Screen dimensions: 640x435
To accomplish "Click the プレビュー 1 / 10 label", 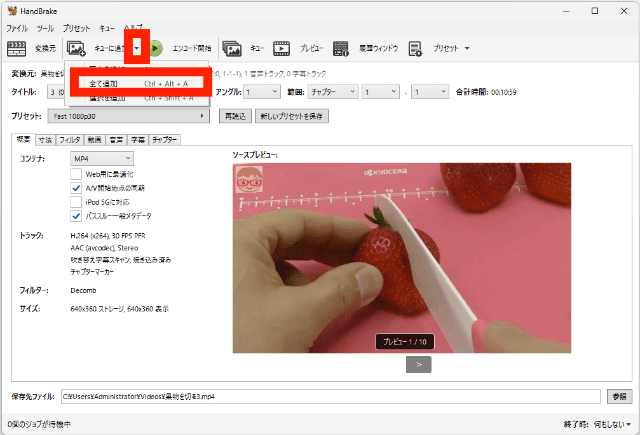I will tap(405, 342).
